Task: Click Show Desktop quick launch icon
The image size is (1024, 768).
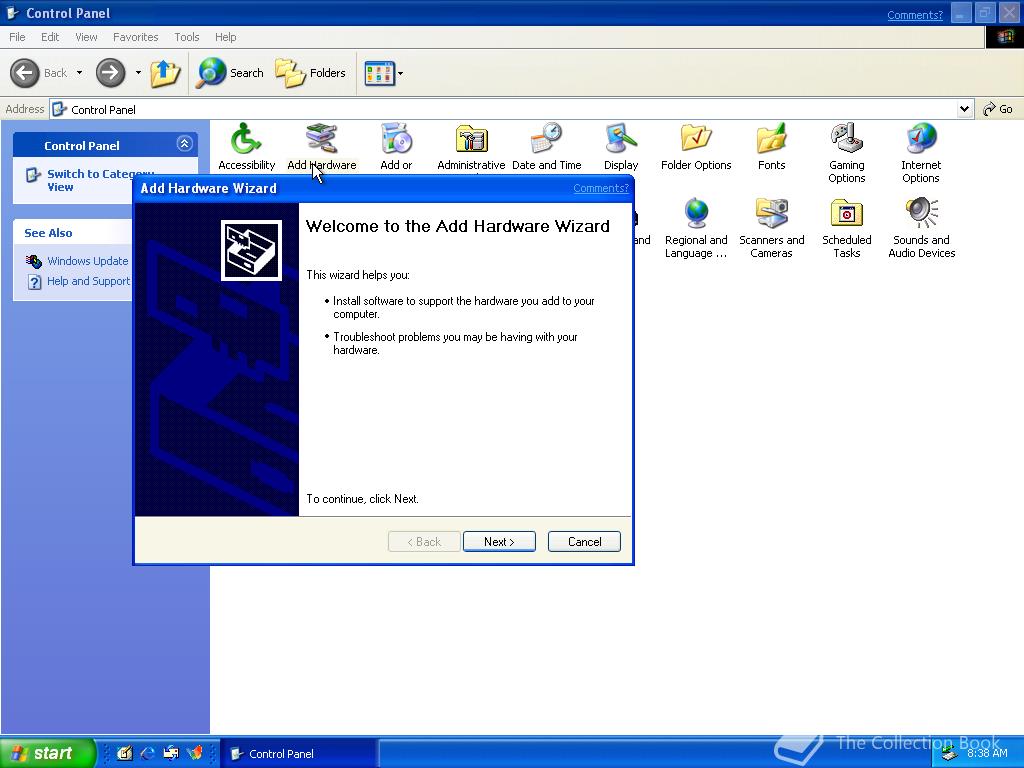Action: click(124, 753)
